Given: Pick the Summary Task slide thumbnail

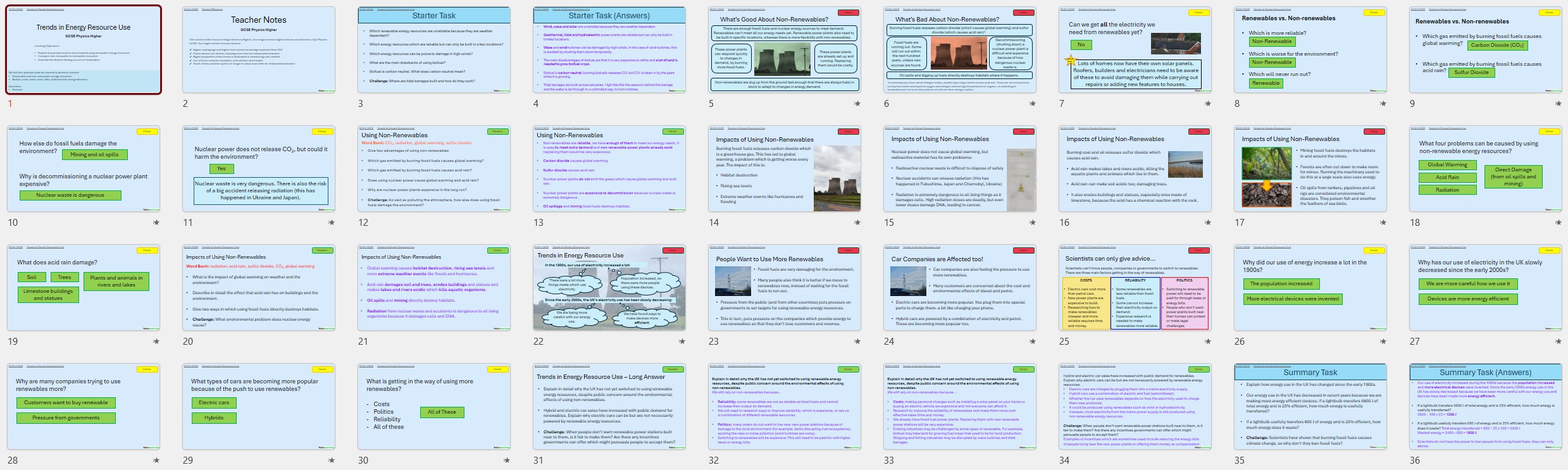Looking at the screenshot, I should point(1310,407).
